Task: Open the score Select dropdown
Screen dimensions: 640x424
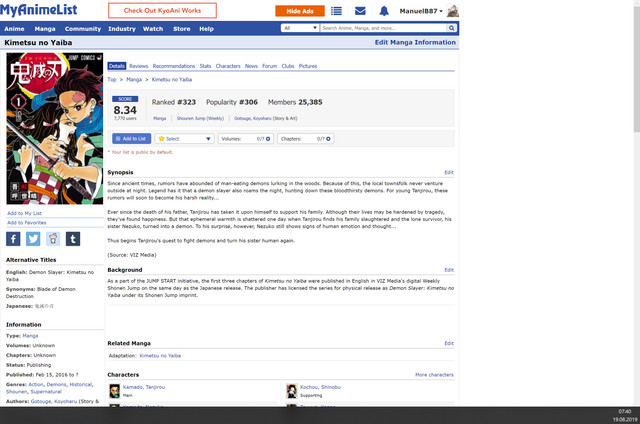Action: [183, 139]
